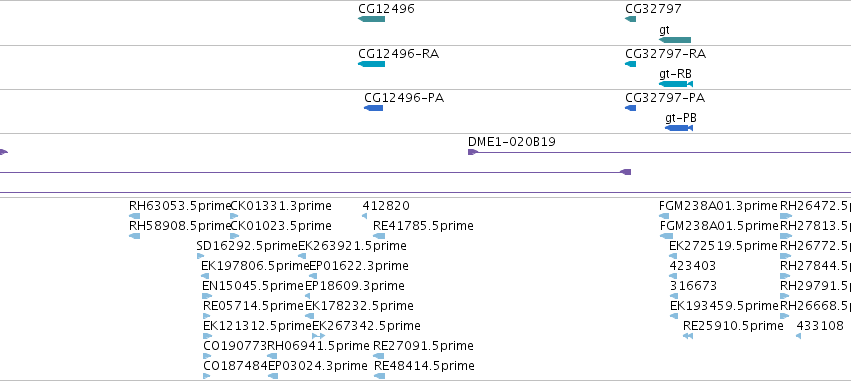Image resolution: width=851 pixels, height=381 pixels.
Task: Click the CG32797-RA transcript glyph
Action: [x=630, y=64]
